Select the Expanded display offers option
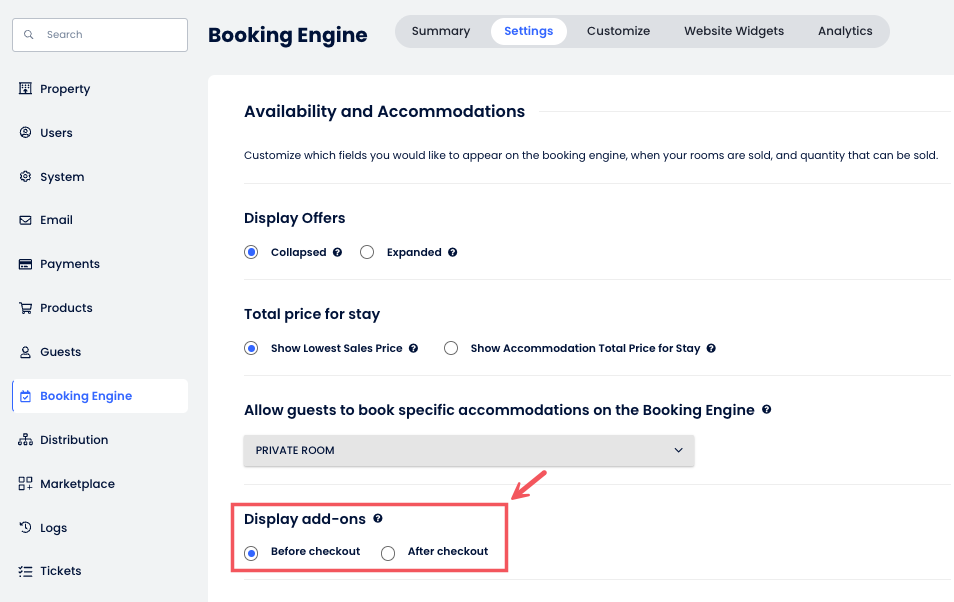 pos(367,253)
